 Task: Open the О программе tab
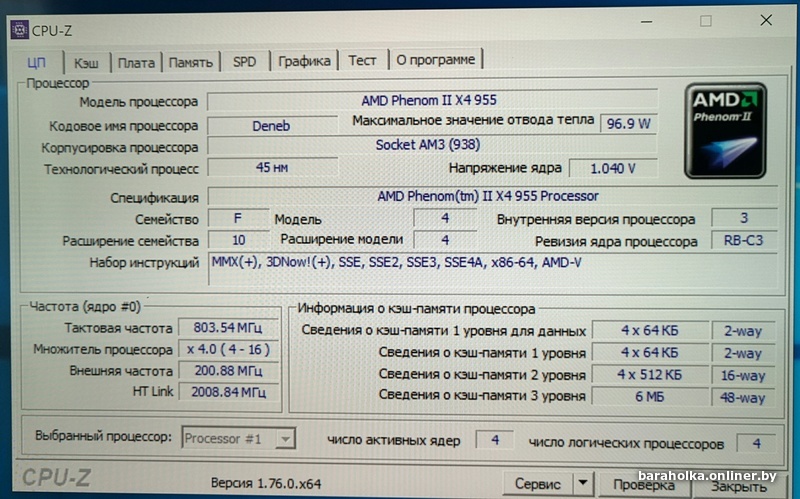coord(435,60)
